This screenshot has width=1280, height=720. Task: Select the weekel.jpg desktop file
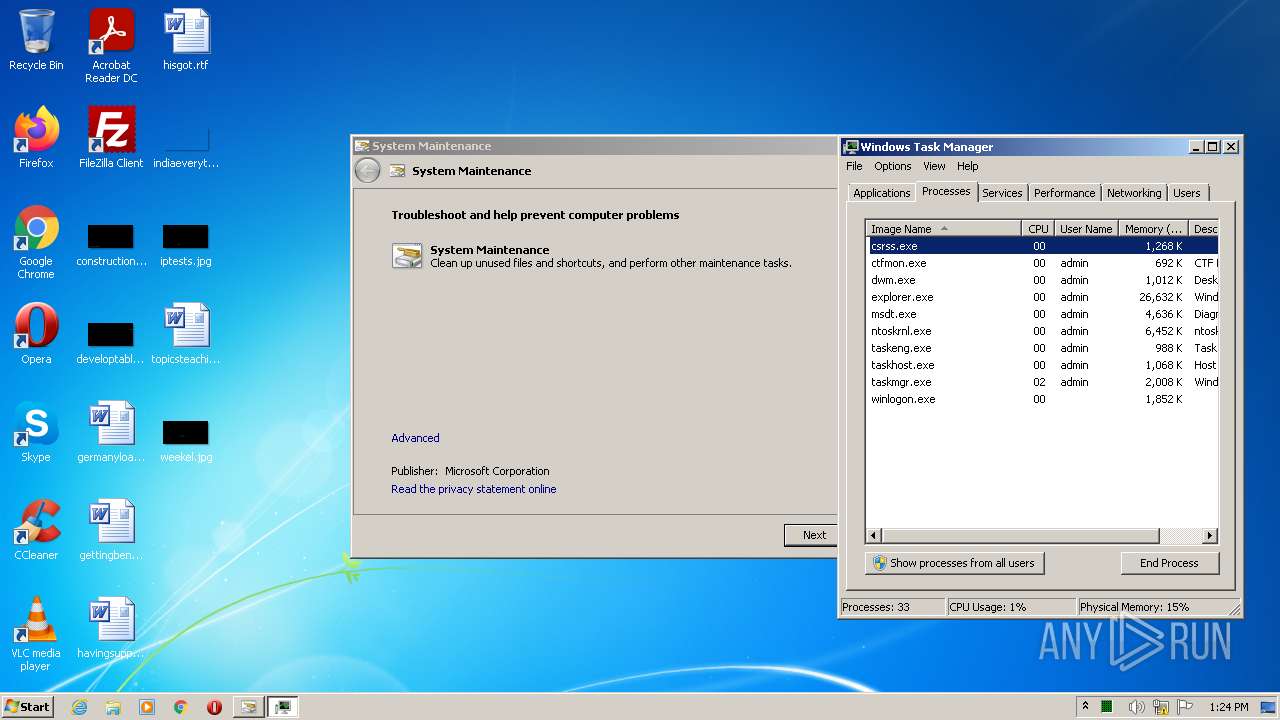[x=186, y=441]
